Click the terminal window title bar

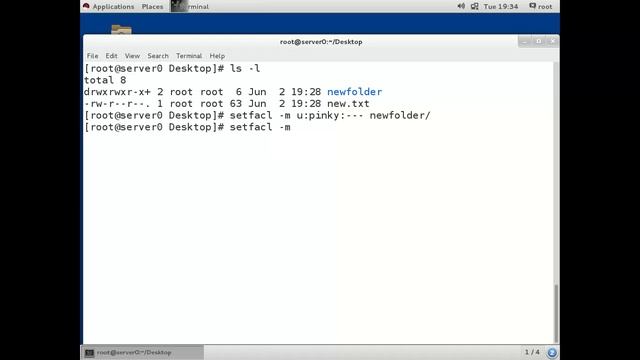[x=321, y=42]
